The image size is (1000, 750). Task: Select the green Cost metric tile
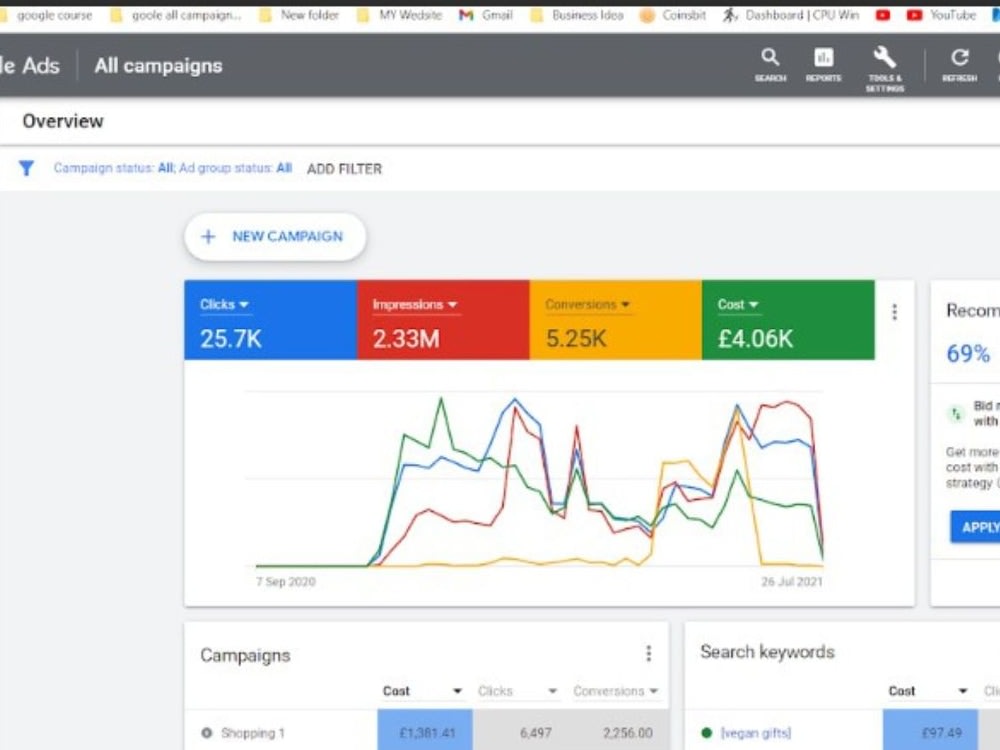click(x=788, y=320)
